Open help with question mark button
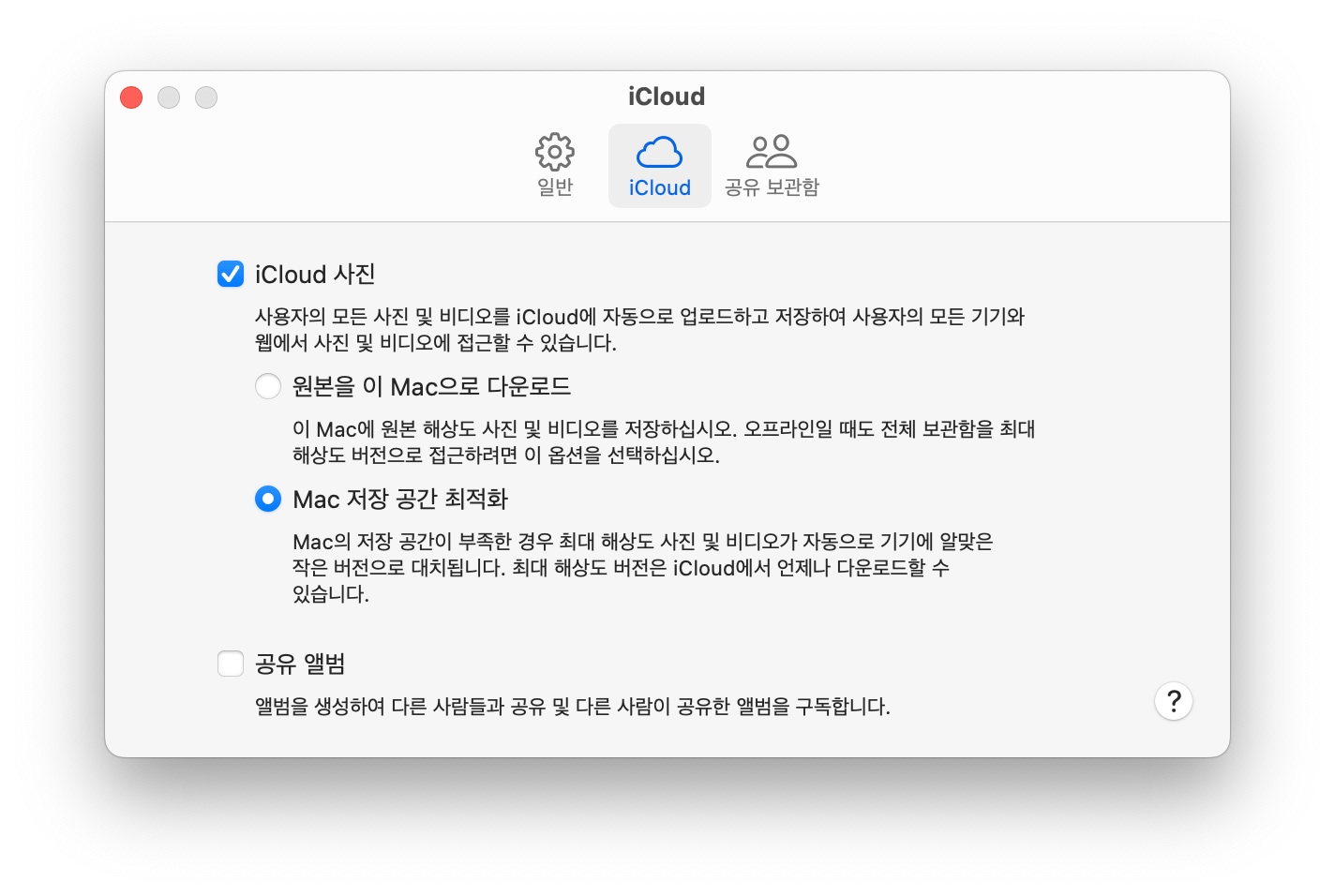 1174,701
